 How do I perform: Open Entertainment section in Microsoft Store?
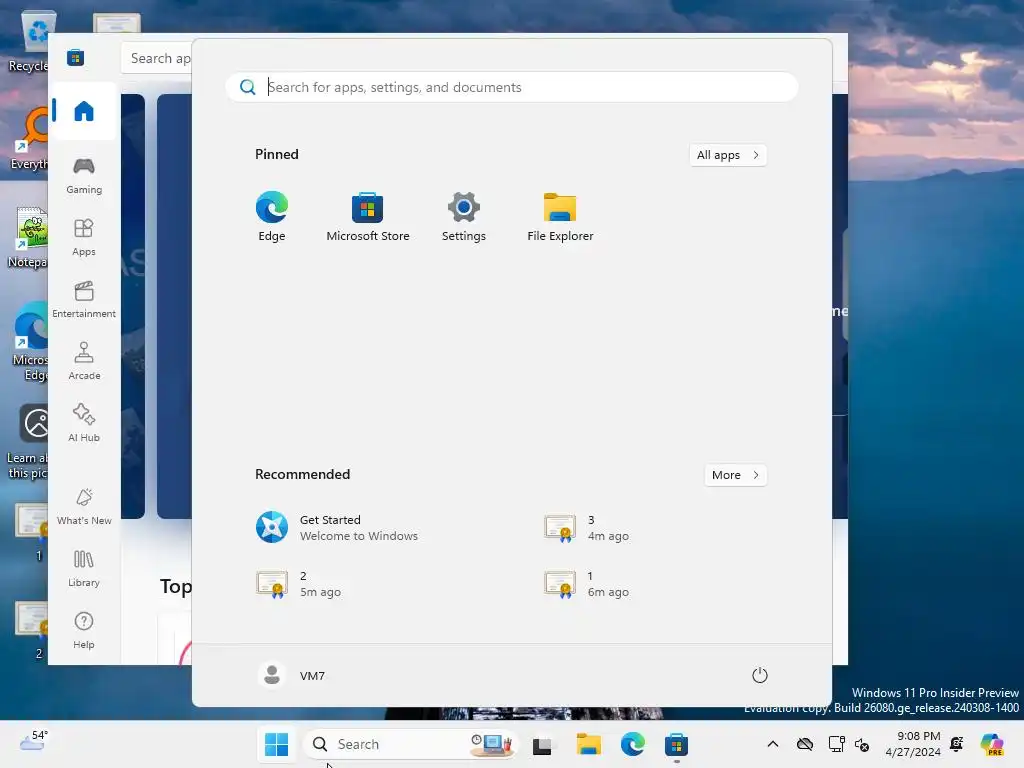pos(84,300)
